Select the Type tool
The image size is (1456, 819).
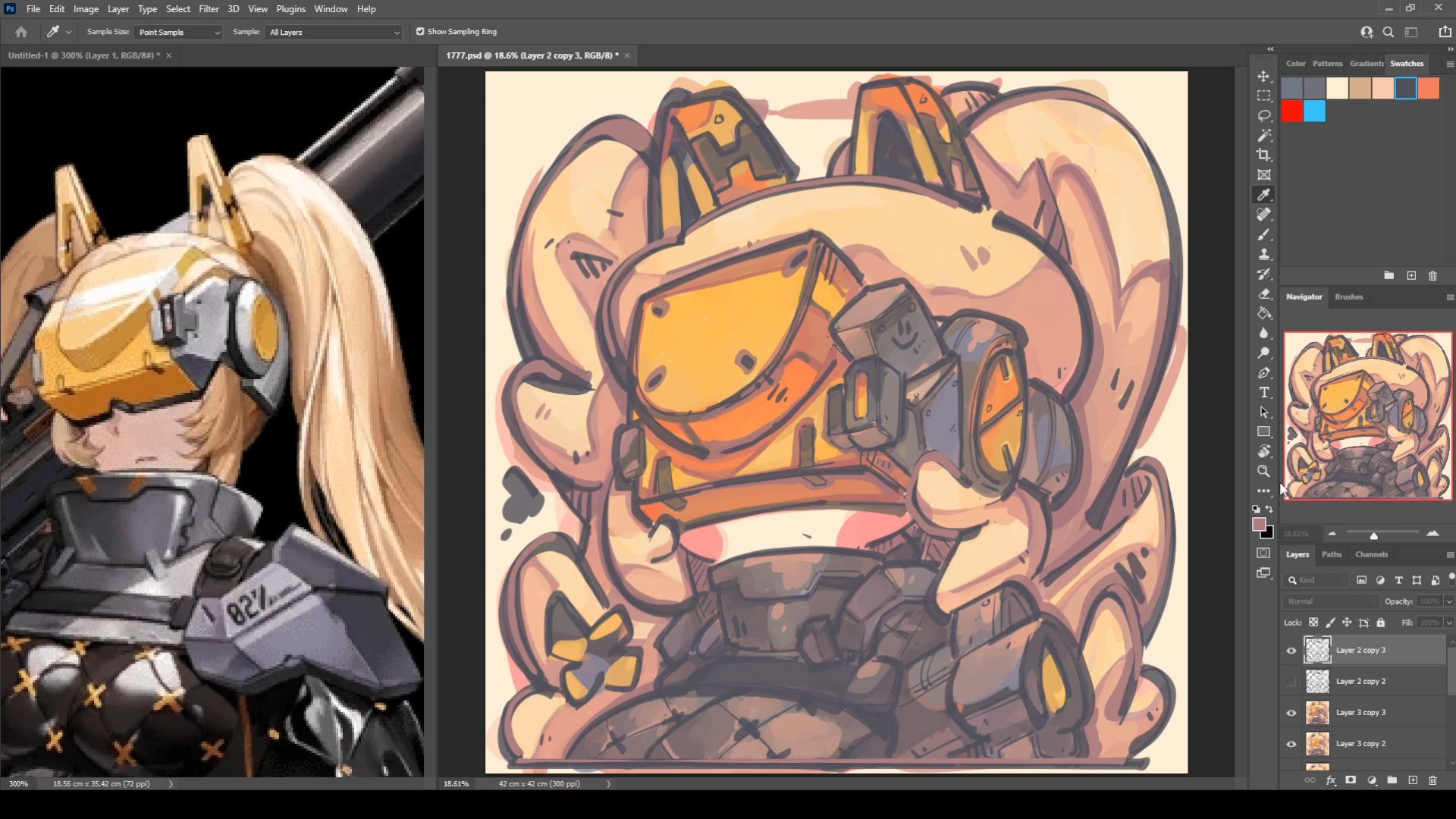(1264, 392)
